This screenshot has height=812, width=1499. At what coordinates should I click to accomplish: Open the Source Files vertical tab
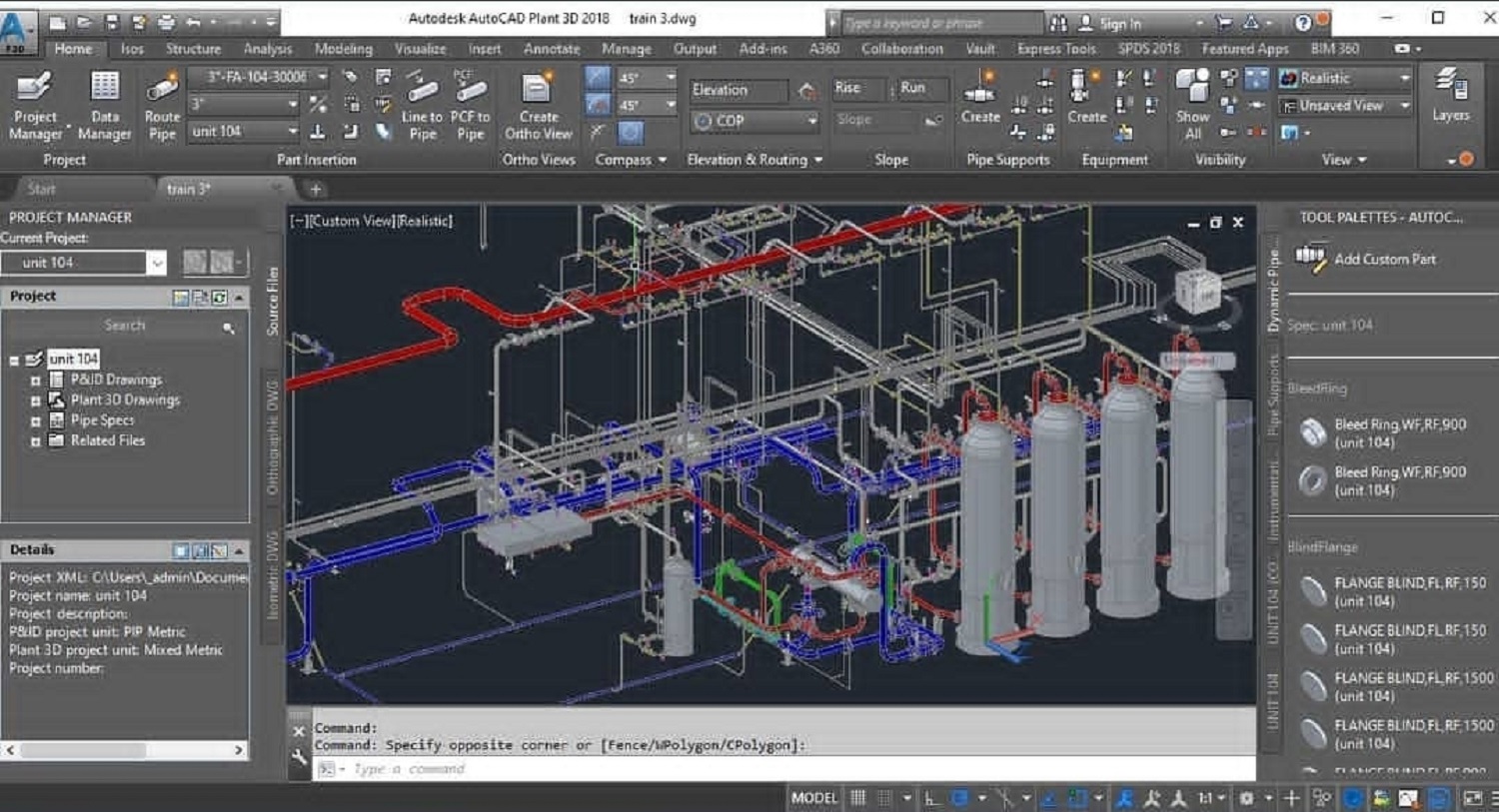tap(273, 301)
